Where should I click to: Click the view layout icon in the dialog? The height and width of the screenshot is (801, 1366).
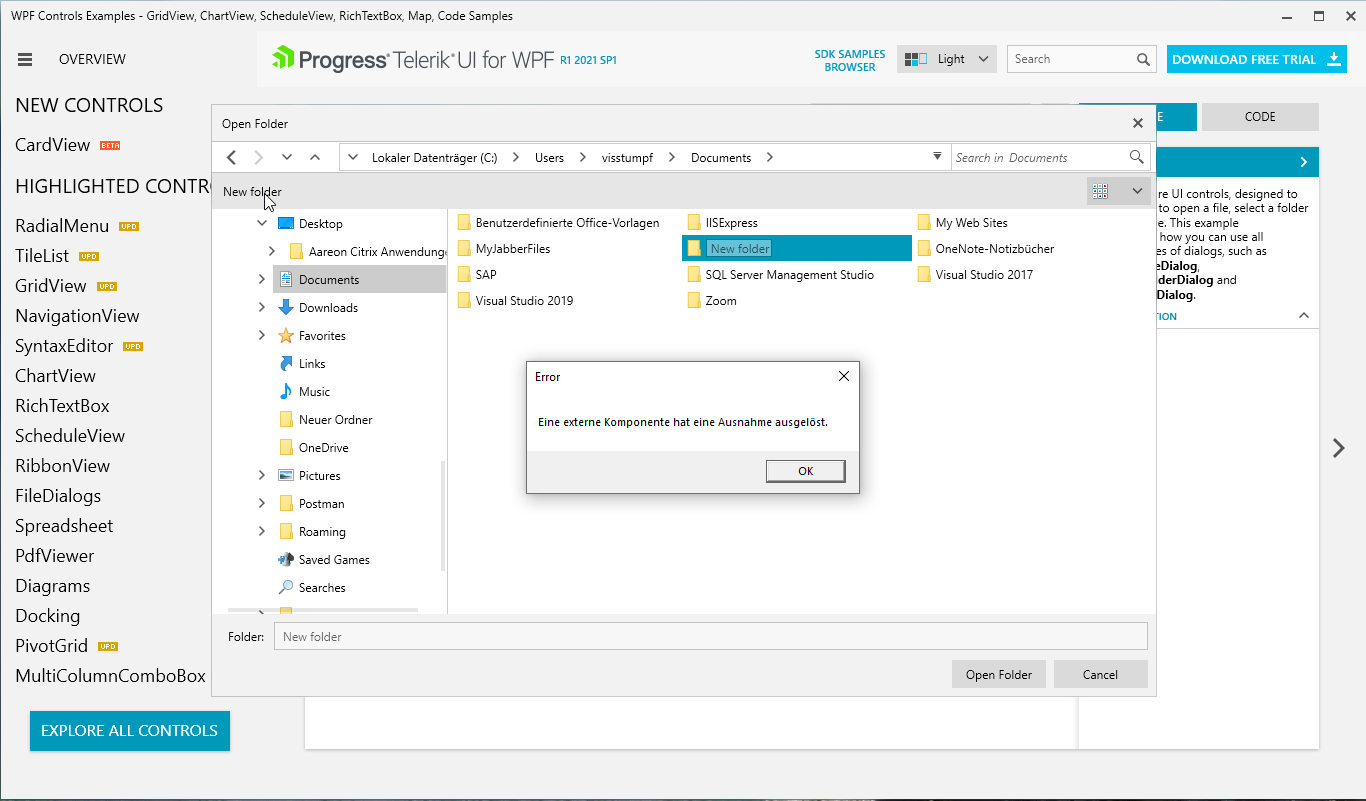1101,191
